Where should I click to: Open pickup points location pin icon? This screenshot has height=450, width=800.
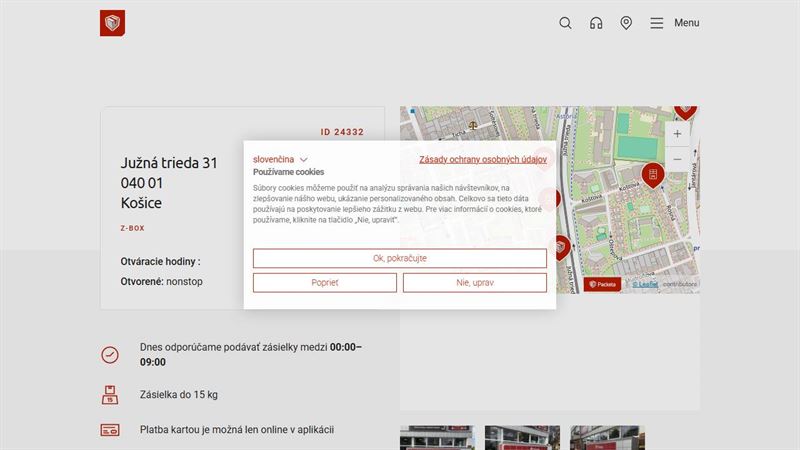(626, 23)
